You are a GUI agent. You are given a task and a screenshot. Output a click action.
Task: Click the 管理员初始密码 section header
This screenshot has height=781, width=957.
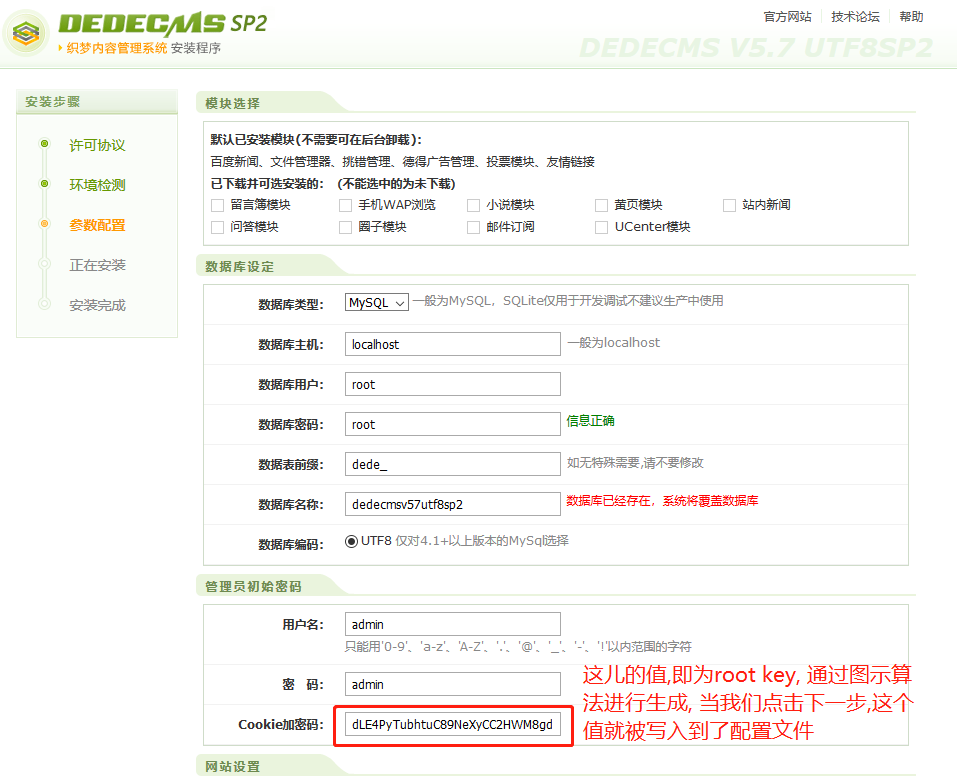[253, 586]
